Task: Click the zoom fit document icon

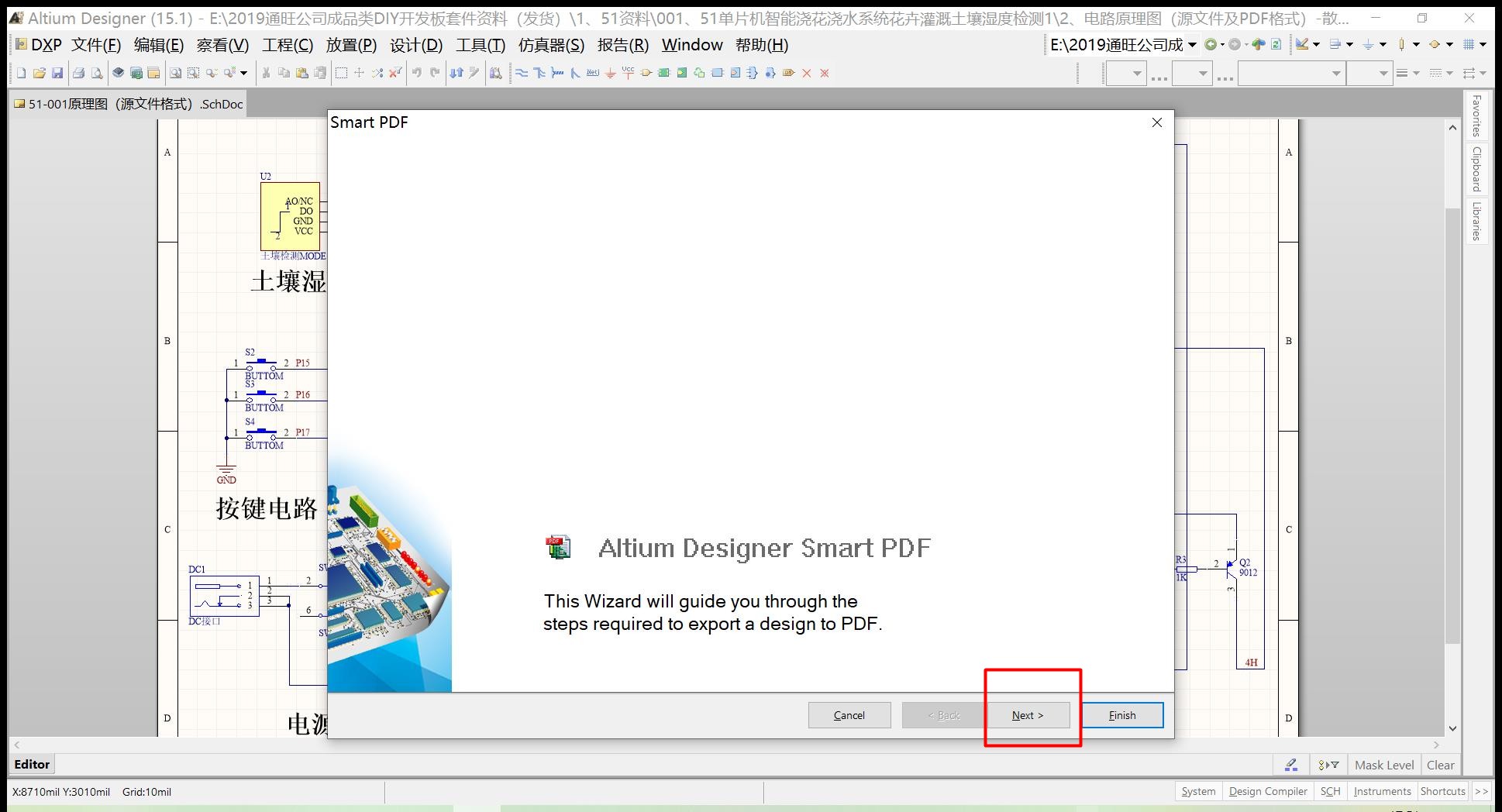Action: click(x=176, y=73)
